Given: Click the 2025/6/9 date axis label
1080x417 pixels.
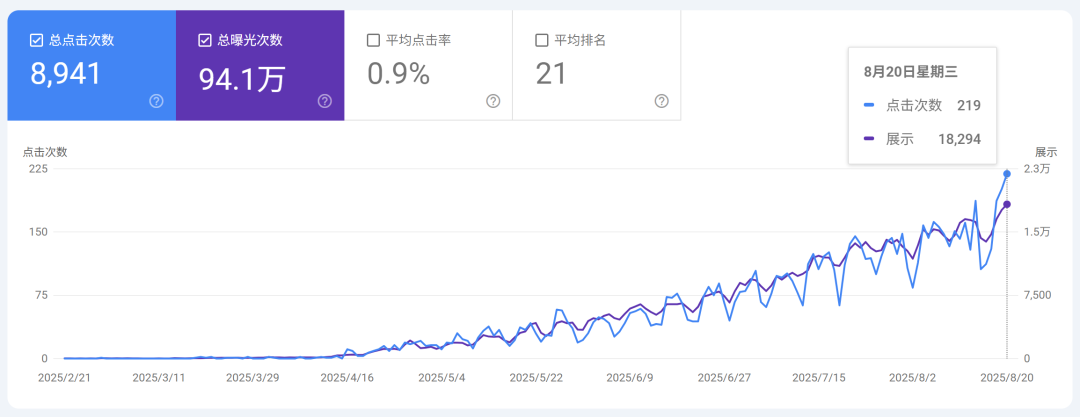Looking at the screenshot, I should (x=631, y=378).
